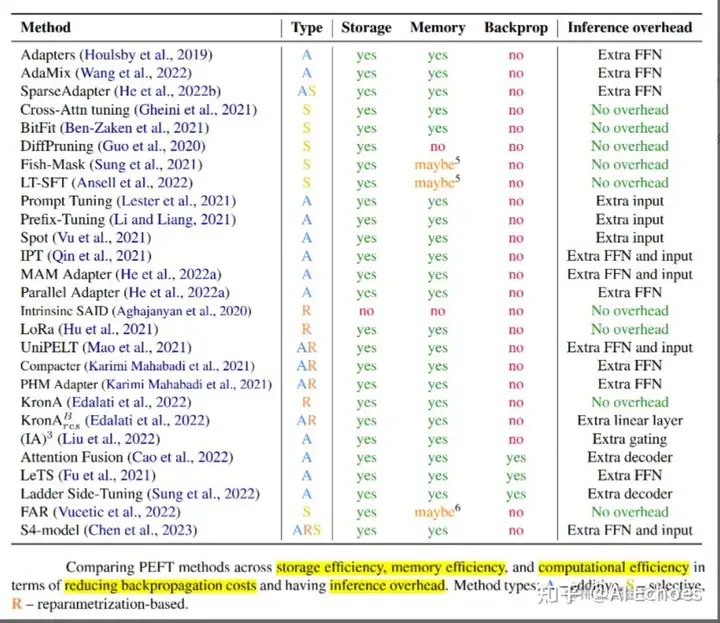This screenshot has width=720, height=623.
Task: Click the 'maybe' memory cell for Fish-Mask
Action: tap(437, 164)
